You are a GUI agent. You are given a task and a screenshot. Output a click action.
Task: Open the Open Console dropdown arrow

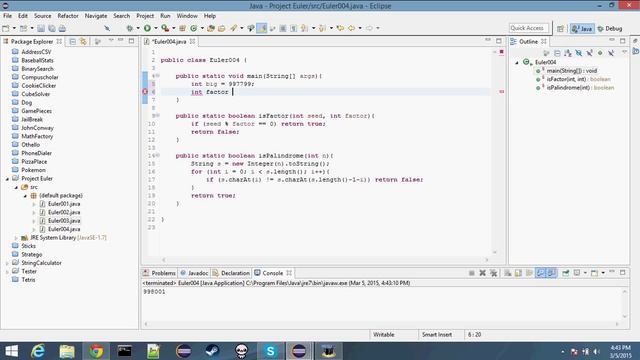pyautogui.click(x=603, y=273)
